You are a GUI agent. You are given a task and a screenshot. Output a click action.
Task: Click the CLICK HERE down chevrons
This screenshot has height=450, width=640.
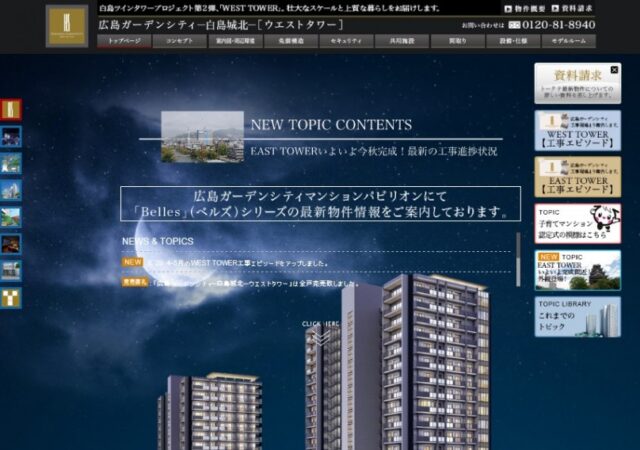321,337
